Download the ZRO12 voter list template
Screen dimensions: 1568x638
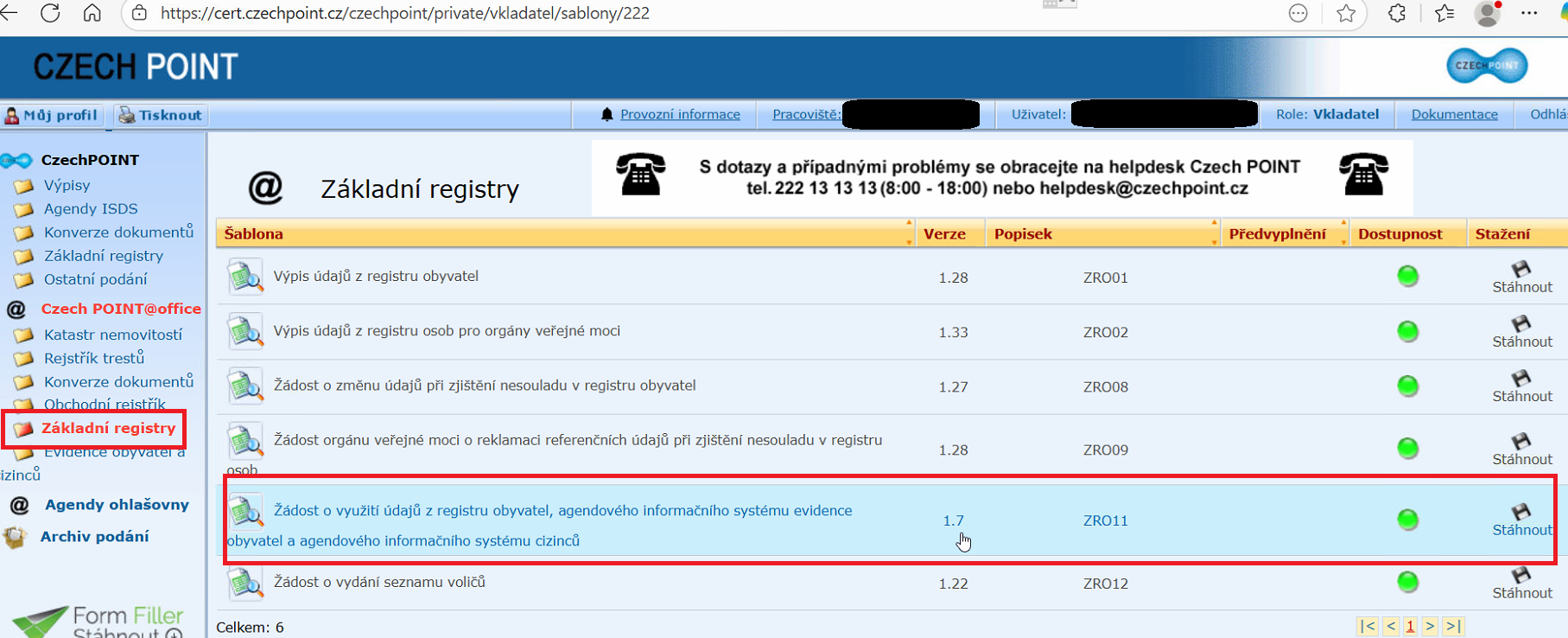tap(1521, 584)
